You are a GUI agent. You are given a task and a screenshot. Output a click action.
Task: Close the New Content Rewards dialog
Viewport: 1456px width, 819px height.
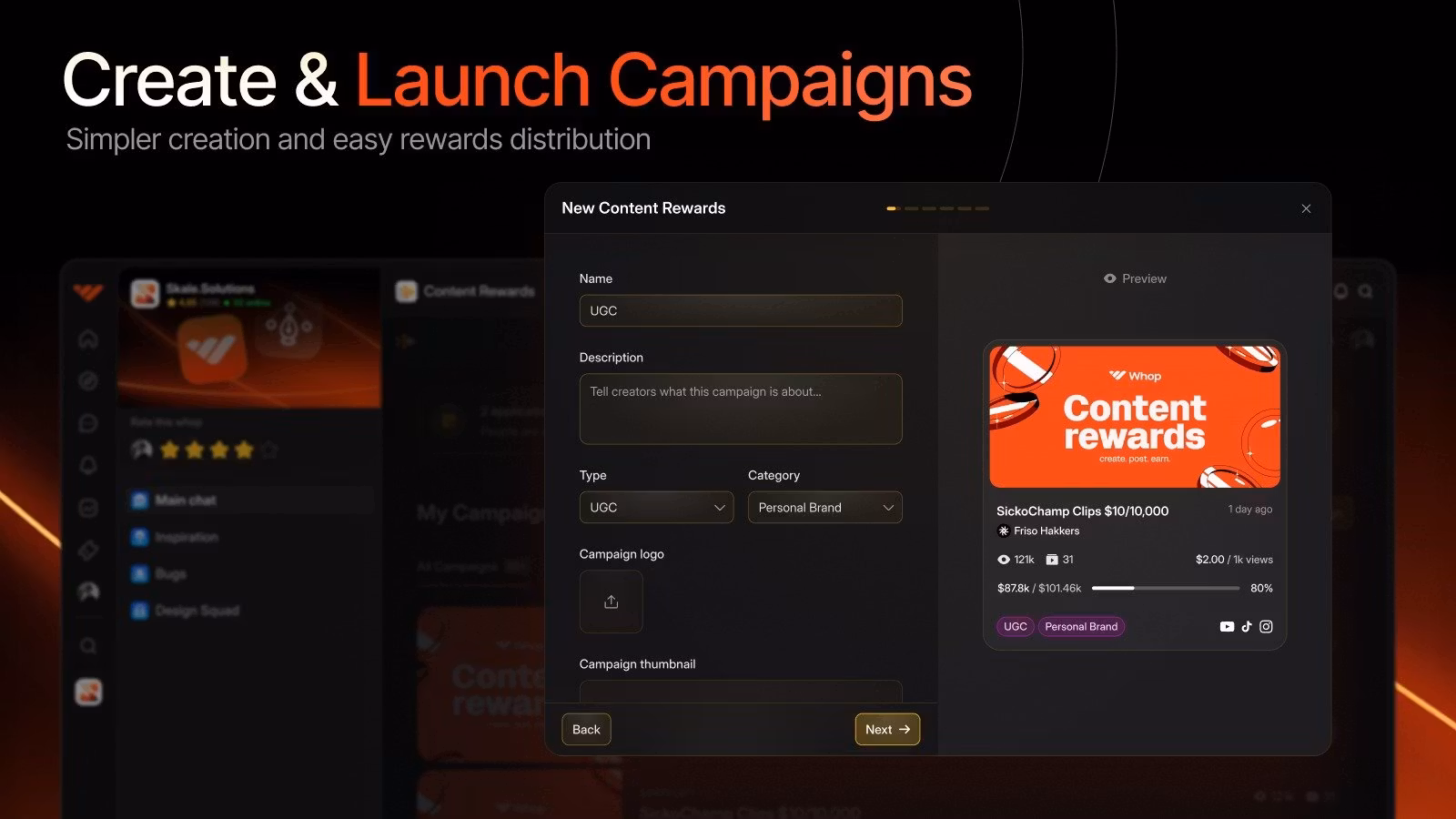tap(1306, 208)
